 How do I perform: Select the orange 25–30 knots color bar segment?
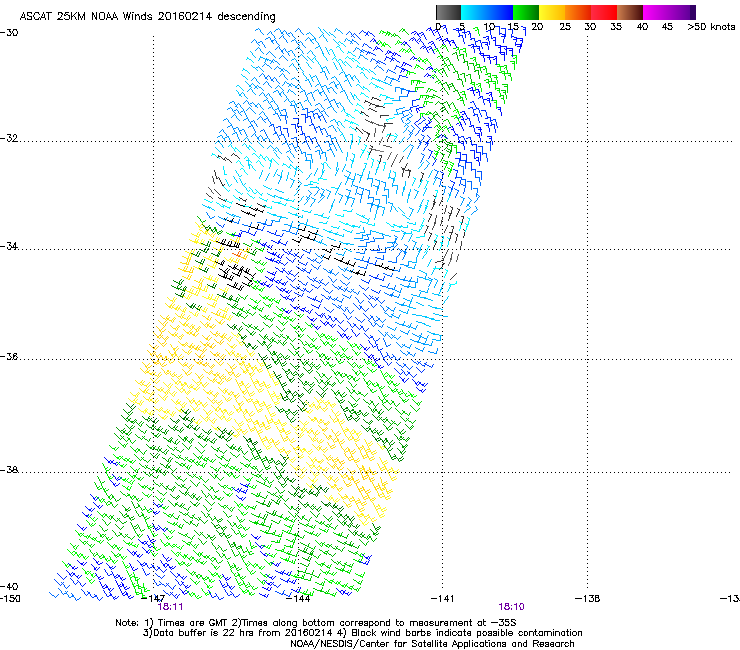[578, 12]
